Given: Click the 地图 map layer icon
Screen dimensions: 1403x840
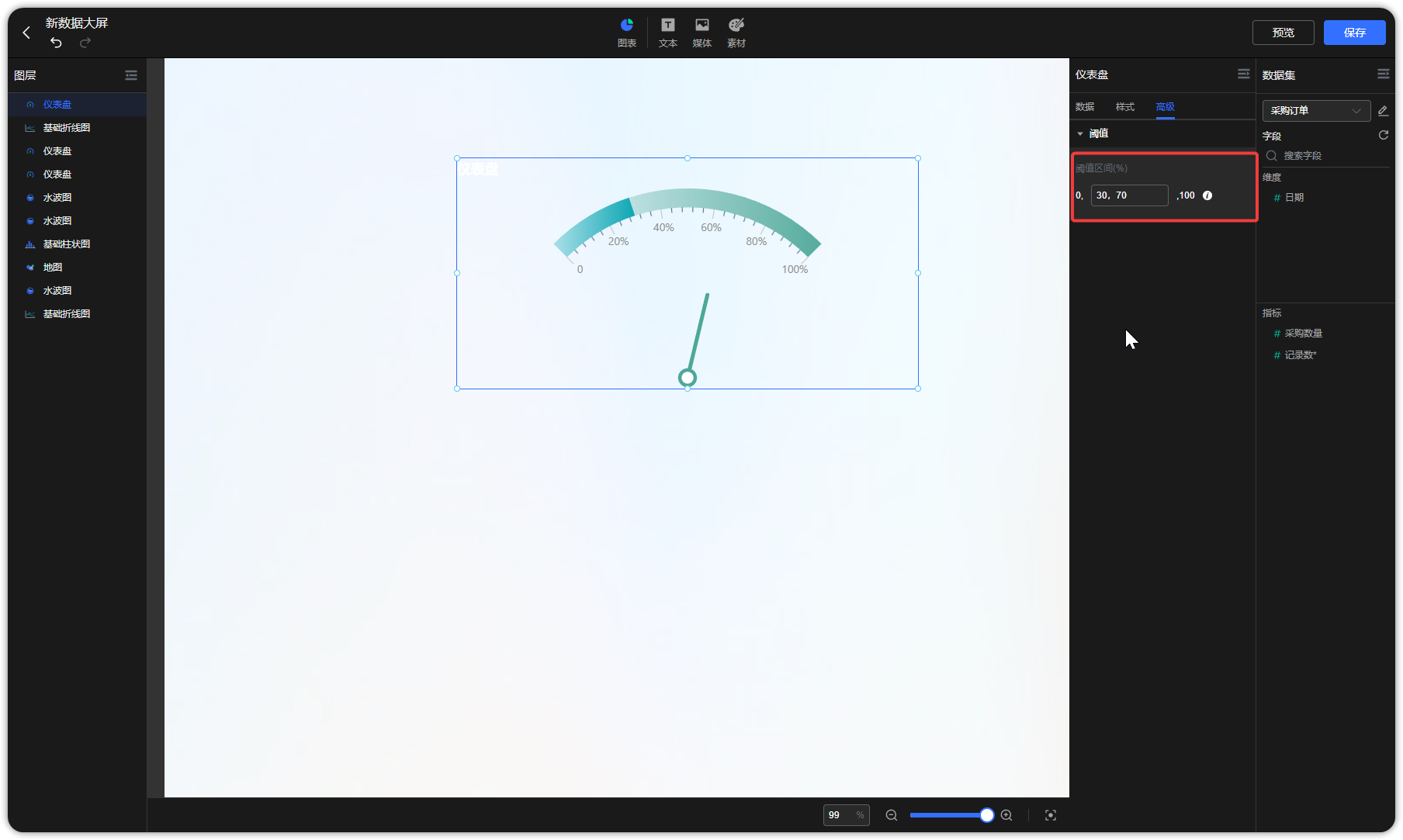Looking at the screenshot, I should coord(30,268).
